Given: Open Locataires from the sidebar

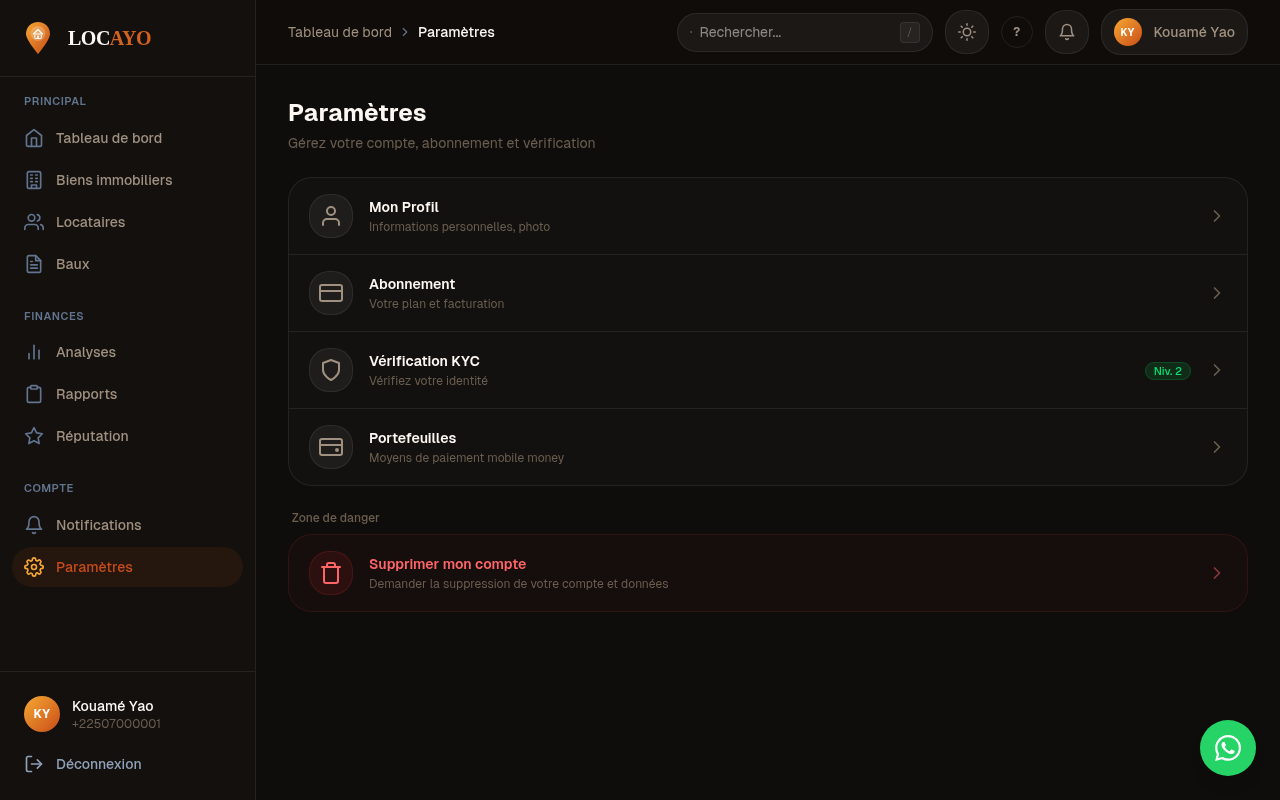Looking at the screenshot, I should [90, 222].
